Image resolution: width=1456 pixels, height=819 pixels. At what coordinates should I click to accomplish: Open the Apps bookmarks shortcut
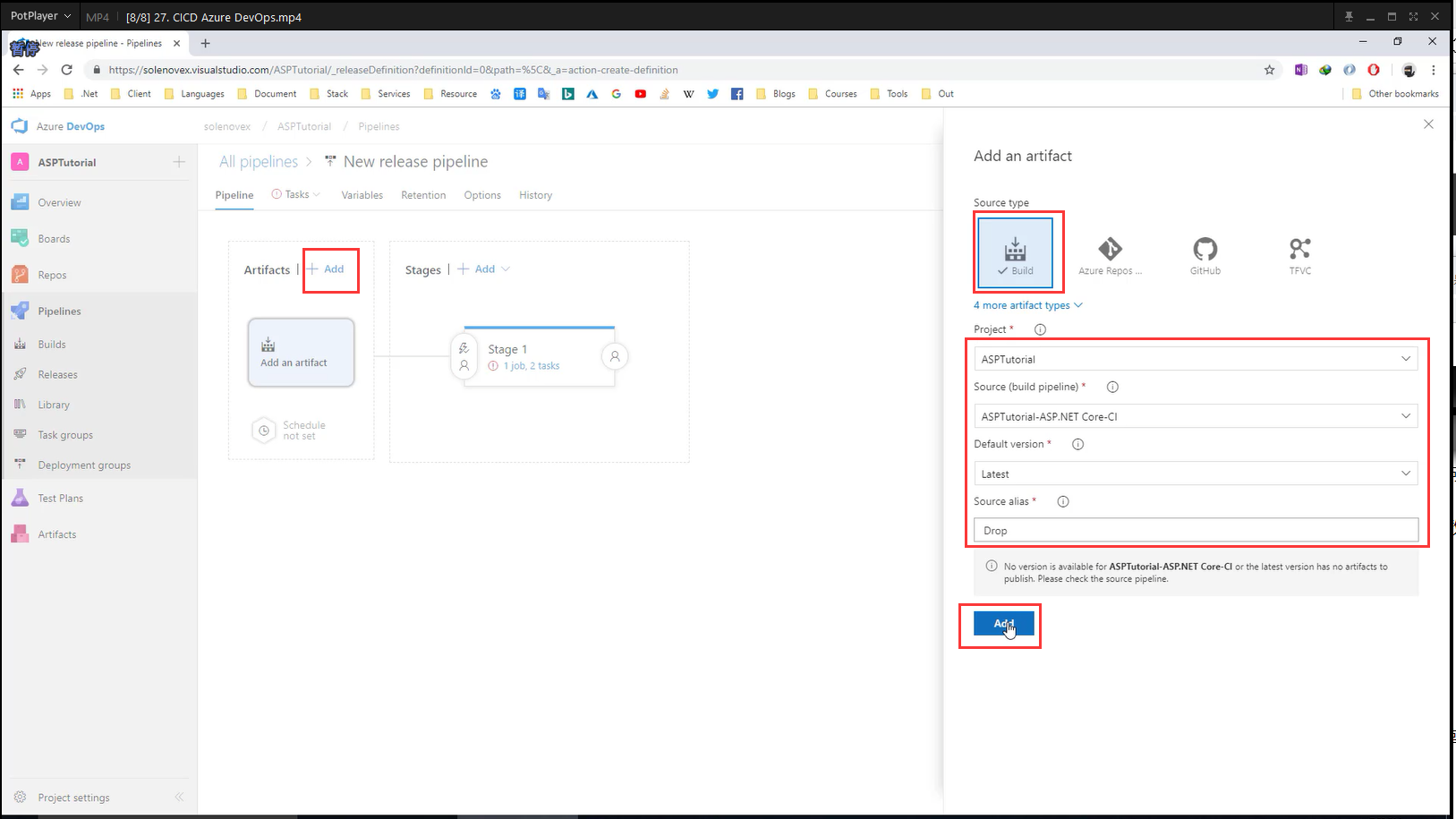[31, 94]
